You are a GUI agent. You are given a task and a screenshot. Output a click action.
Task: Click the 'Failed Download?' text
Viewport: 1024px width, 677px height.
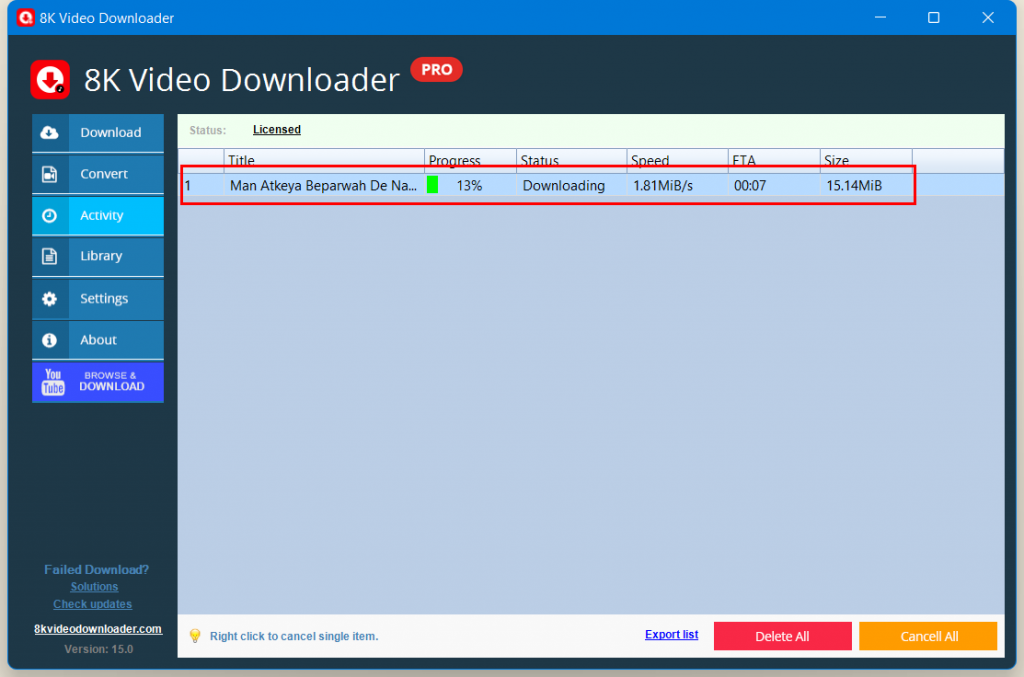(97, 569)
